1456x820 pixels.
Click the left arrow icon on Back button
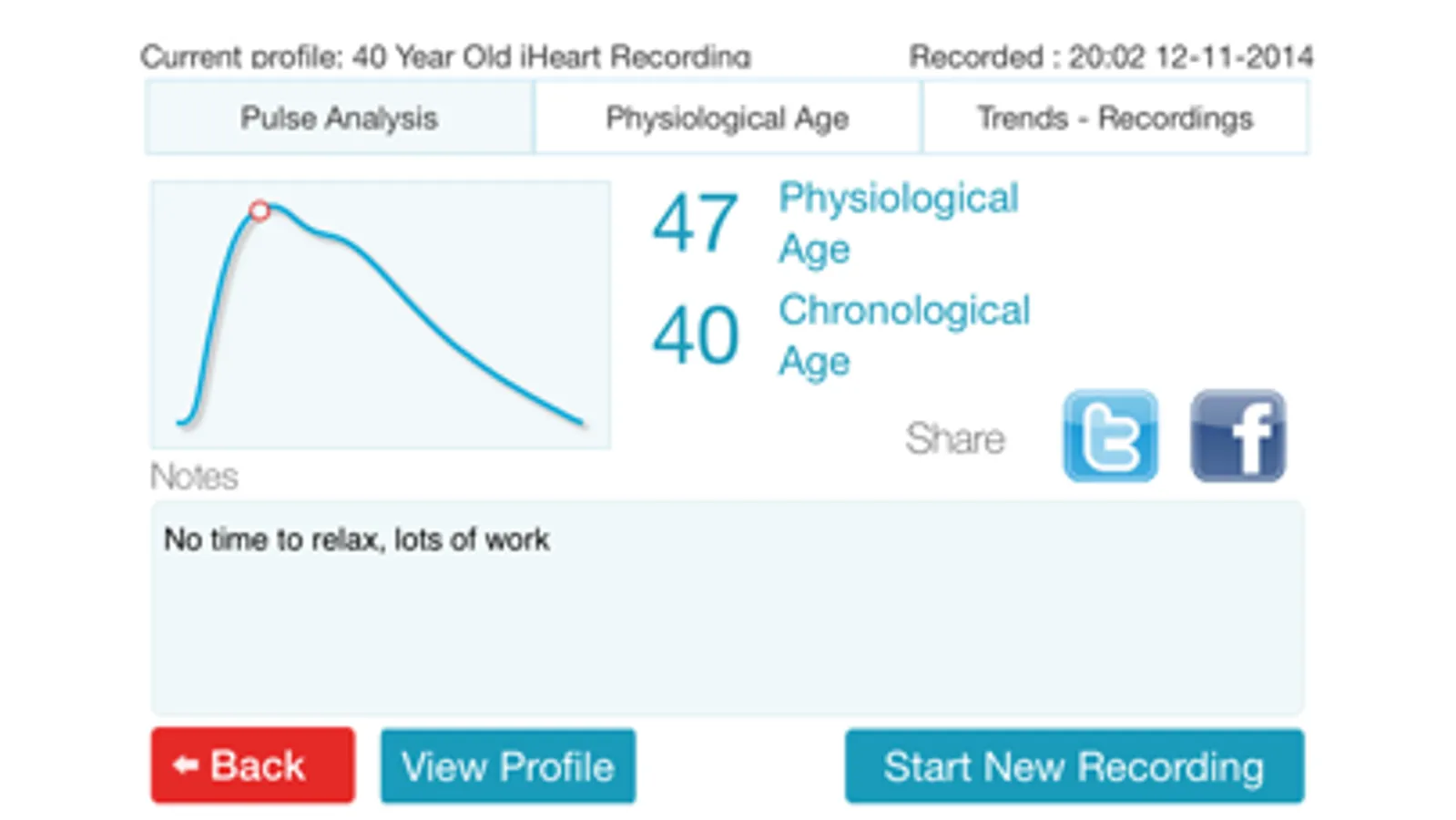click(186, 765)
